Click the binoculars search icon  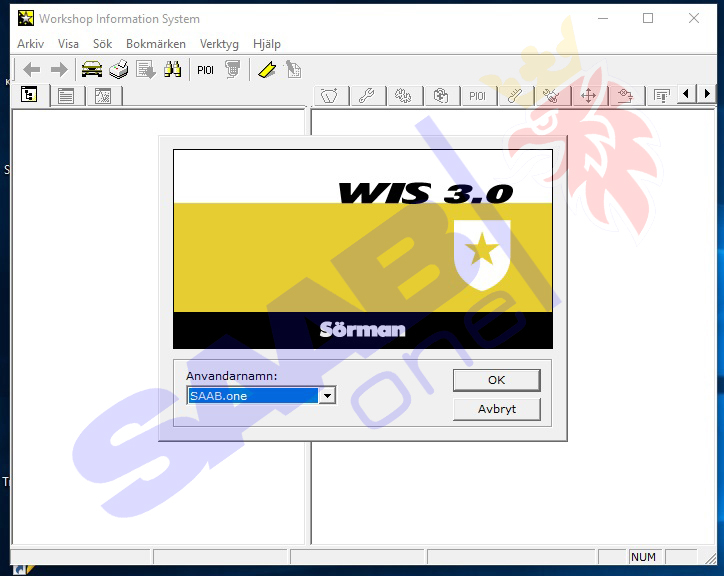pyautogui.click(x=172, y=69)
